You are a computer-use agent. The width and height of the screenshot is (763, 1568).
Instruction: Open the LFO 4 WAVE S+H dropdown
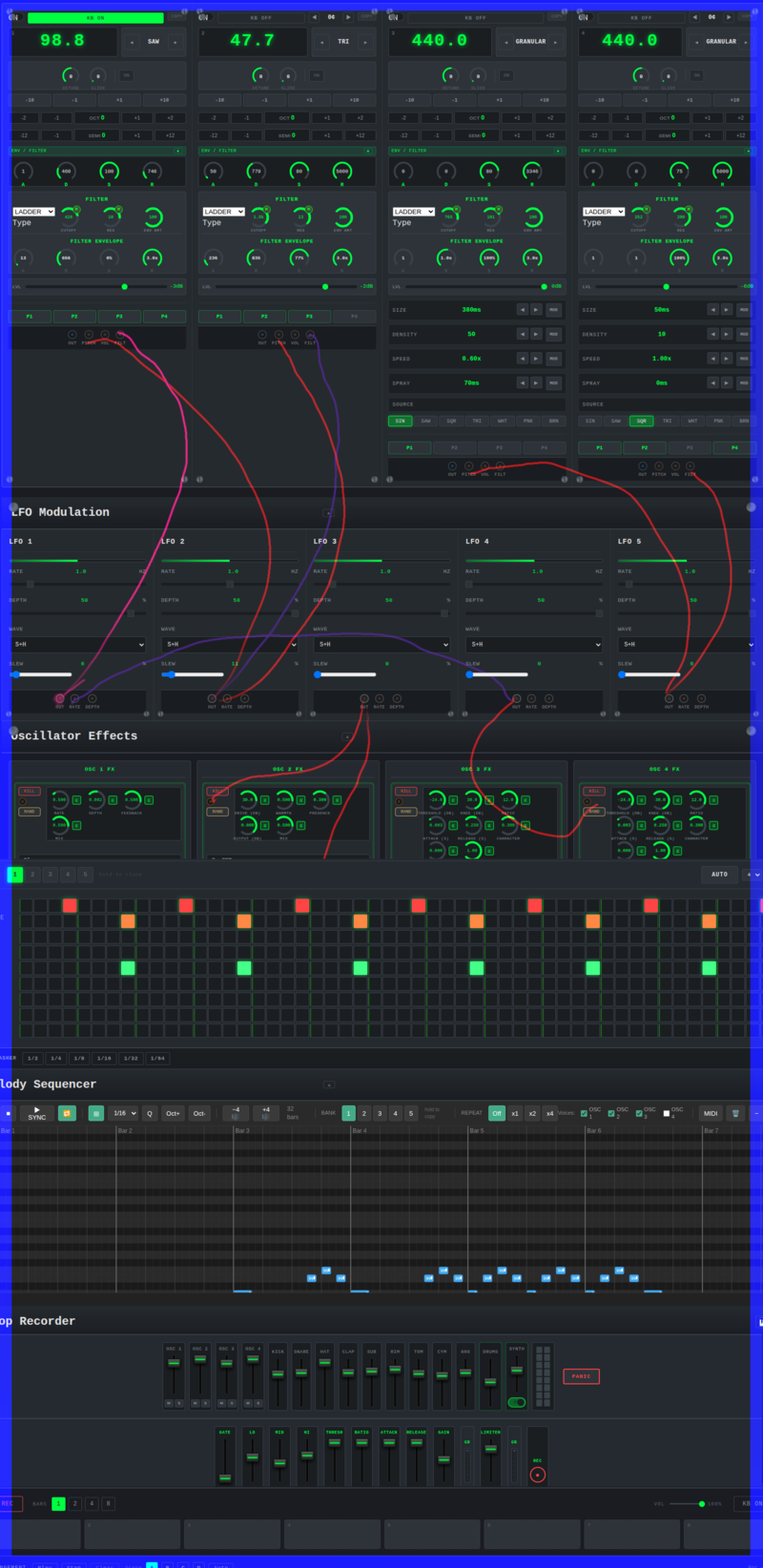(535, 644)
